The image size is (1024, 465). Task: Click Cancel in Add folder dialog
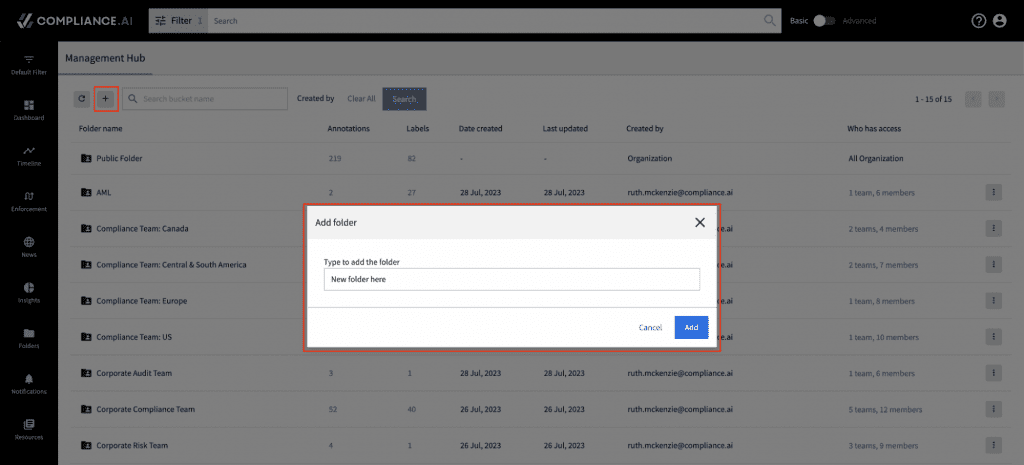click(x=650, y=327)
